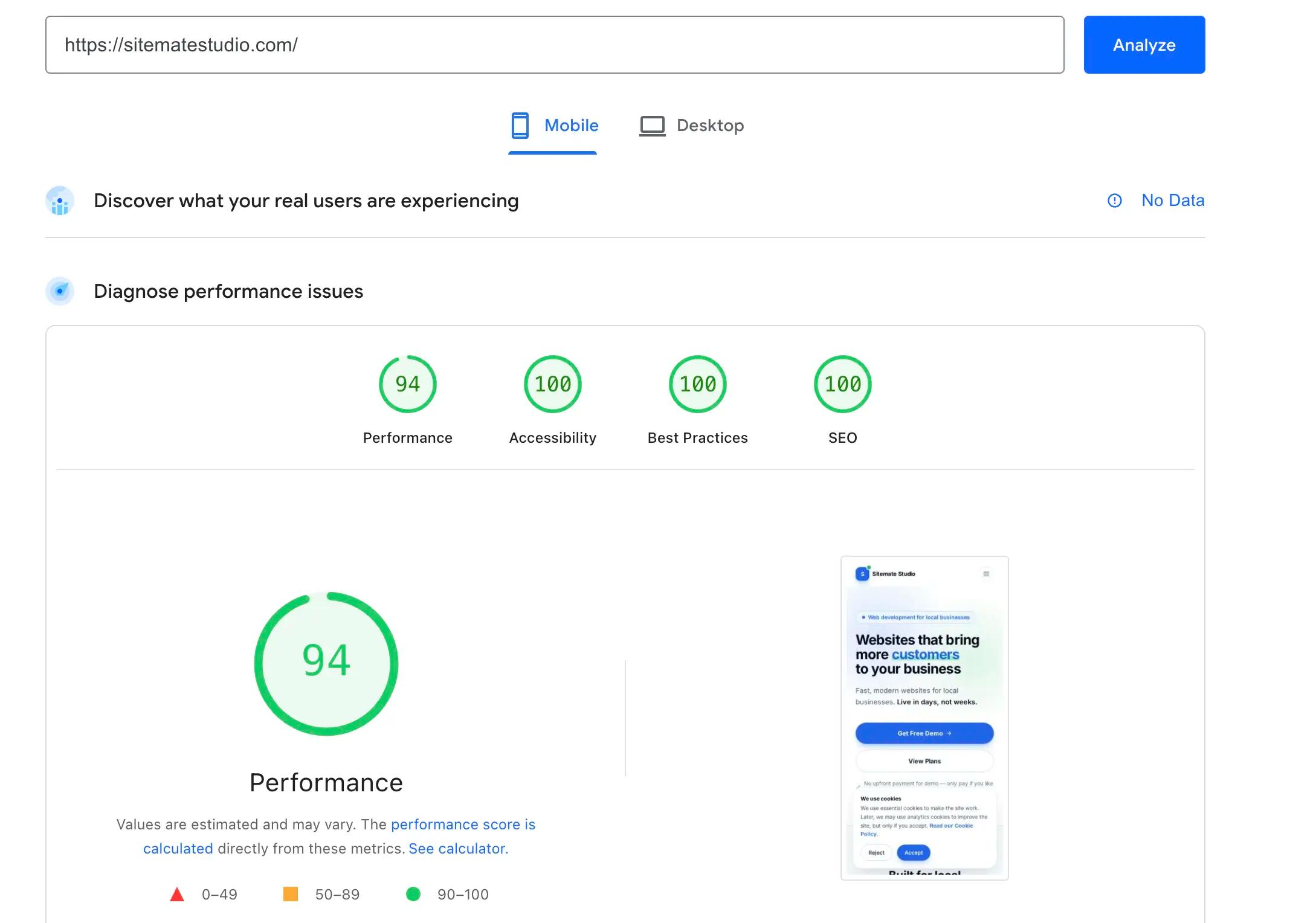This screenshot has width=1316, height=923.
Task: Jump to Best Practices score gauge
Action: coord(698,384)
